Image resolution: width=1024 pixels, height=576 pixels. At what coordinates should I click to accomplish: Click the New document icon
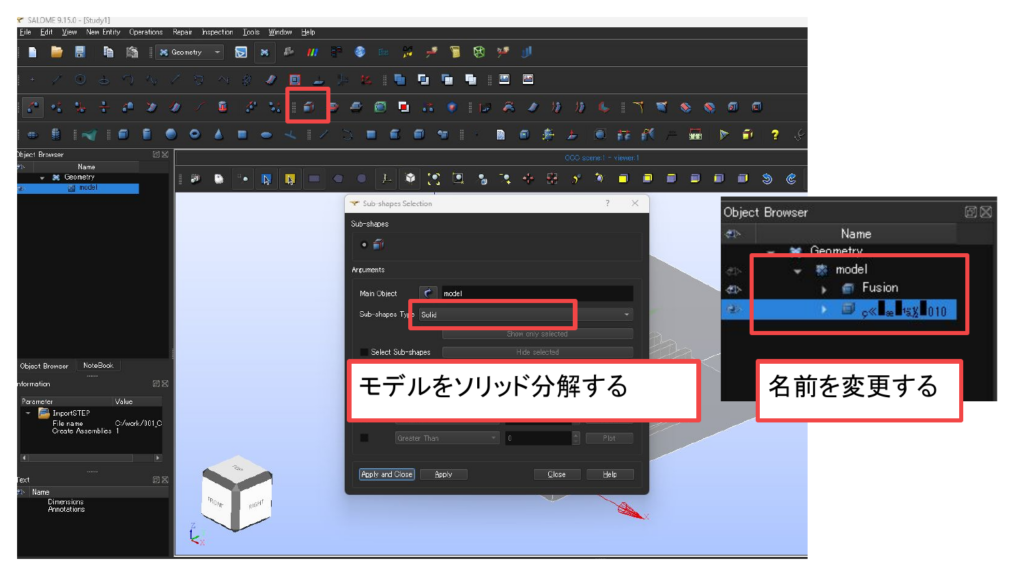click(32, 52)
